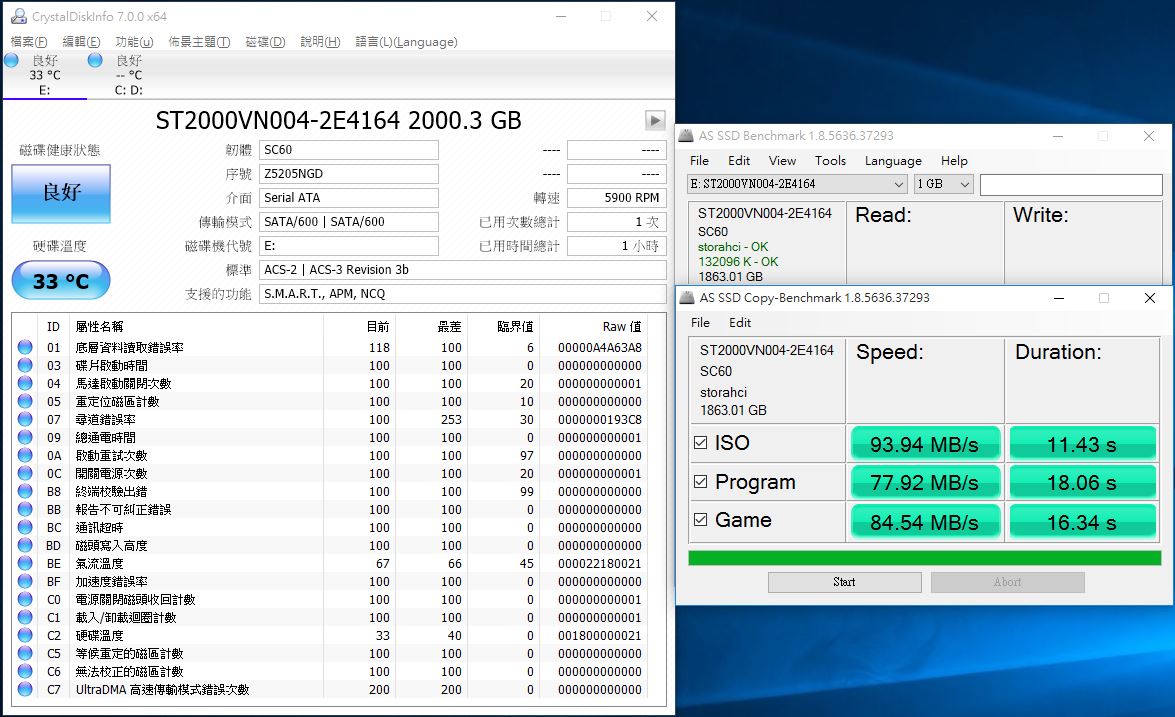The width and height of the screenshot is (1175, 717).
Task: Uncheck the Program copy test checkbox
Action: pos(701,481)
